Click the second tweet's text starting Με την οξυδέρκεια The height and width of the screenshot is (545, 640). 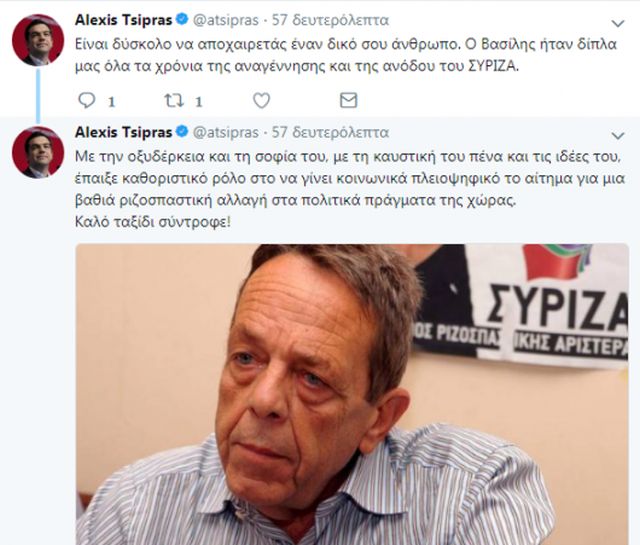click(350, 189)
